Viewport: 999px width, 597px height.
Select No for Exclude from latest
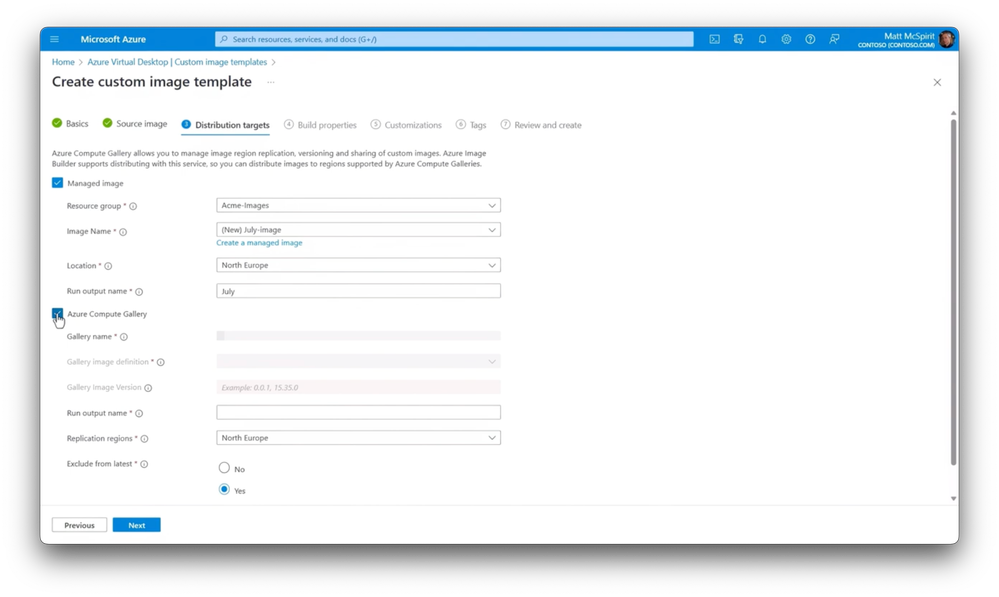pos(224,468)
